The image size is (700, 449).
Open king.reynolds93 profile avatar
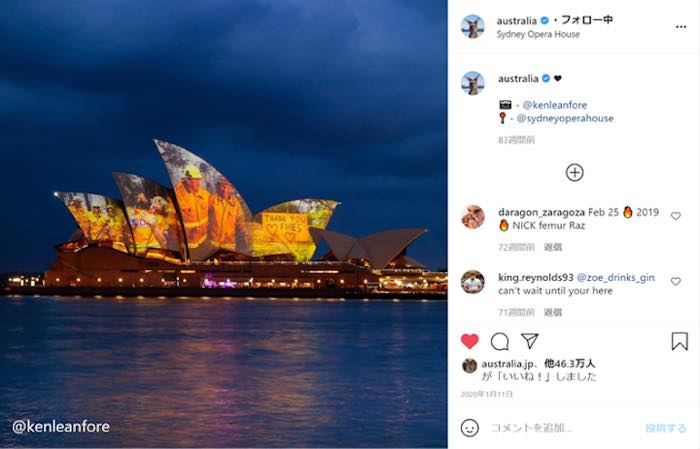pos(473,282)
